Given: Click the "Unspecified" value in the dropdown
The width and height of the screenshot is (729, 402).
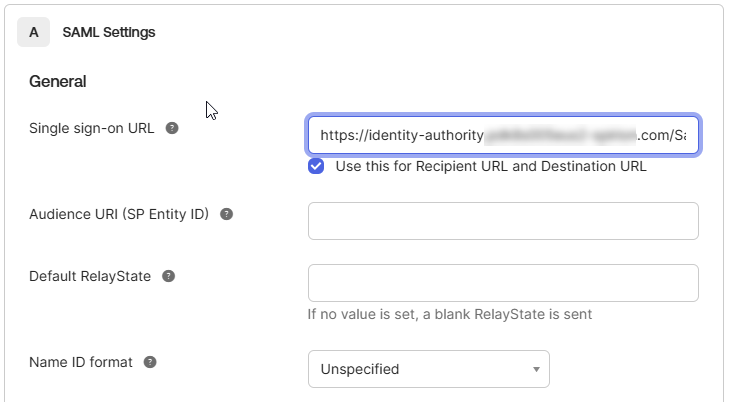Looking at the screenshot, I should point(360,369).
